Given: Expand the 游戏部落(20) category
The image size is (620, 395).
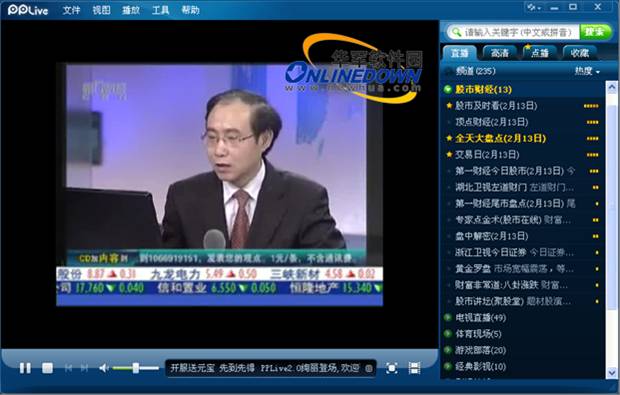Looking at the screenshot, I should pyautogui.click(x=448, y=350).
